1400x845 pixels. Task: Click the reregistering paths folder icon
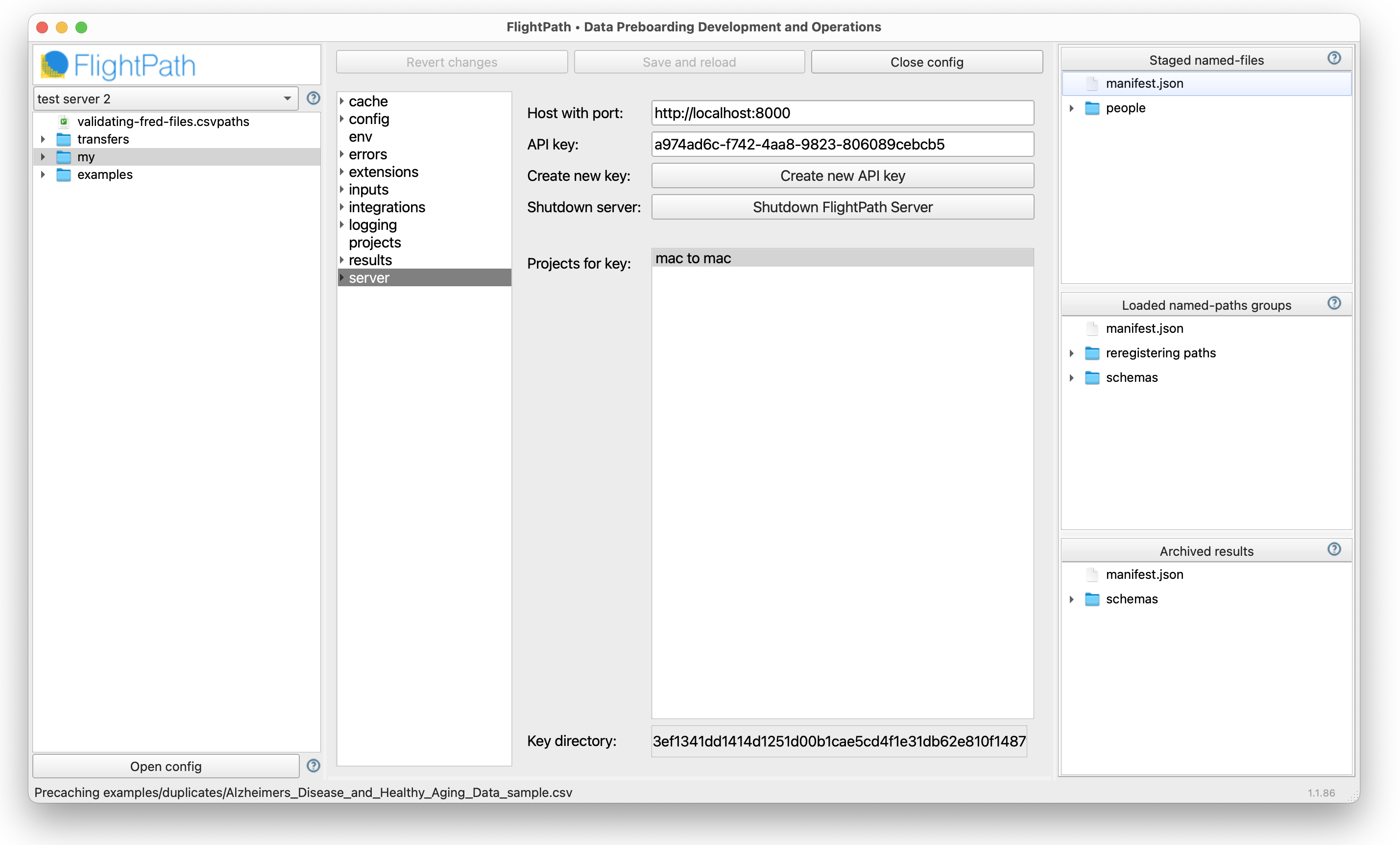[1091, 353]
